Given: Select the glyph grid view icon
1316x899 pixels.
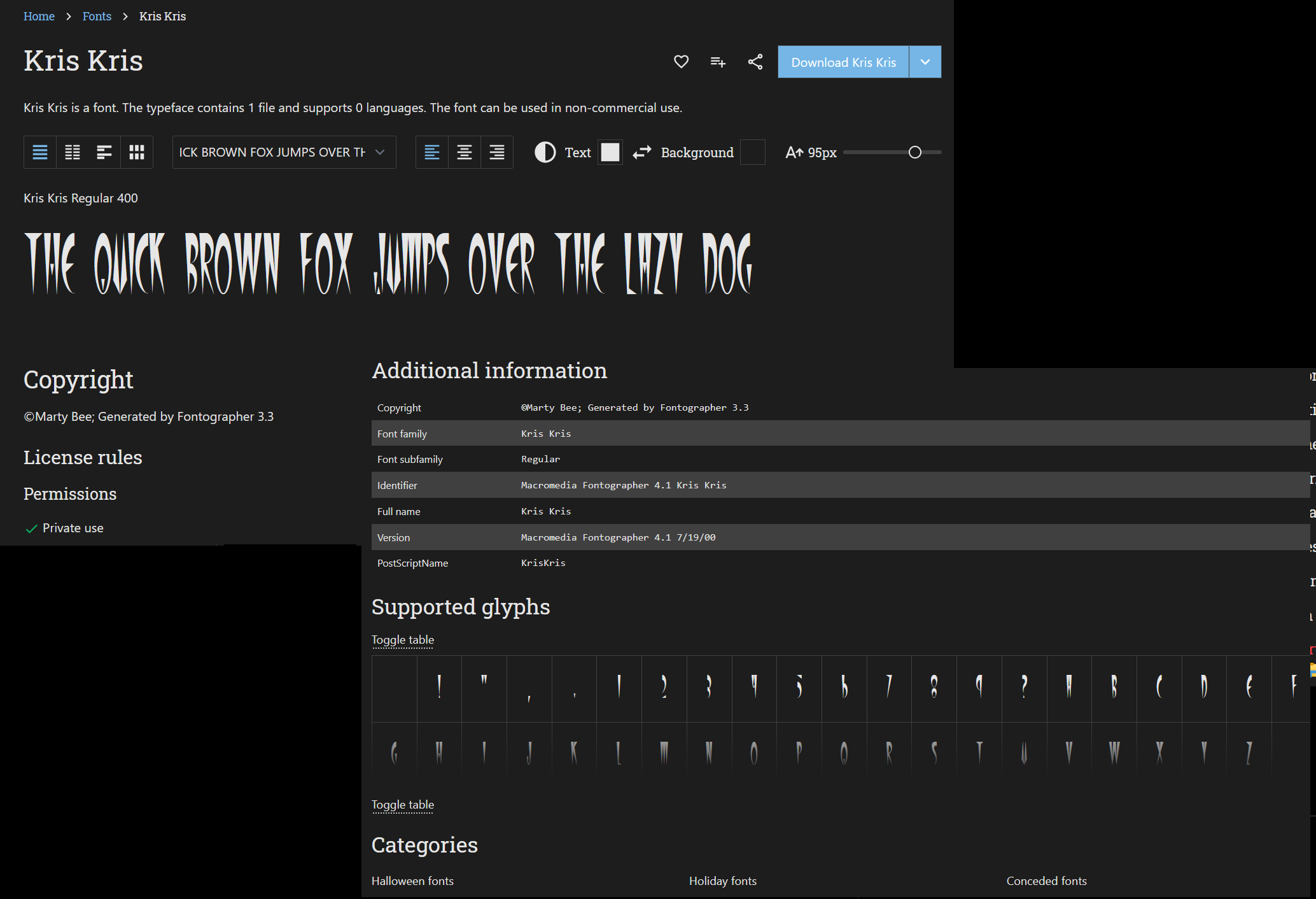Looking at the screenshot, I should coord(137,152).
